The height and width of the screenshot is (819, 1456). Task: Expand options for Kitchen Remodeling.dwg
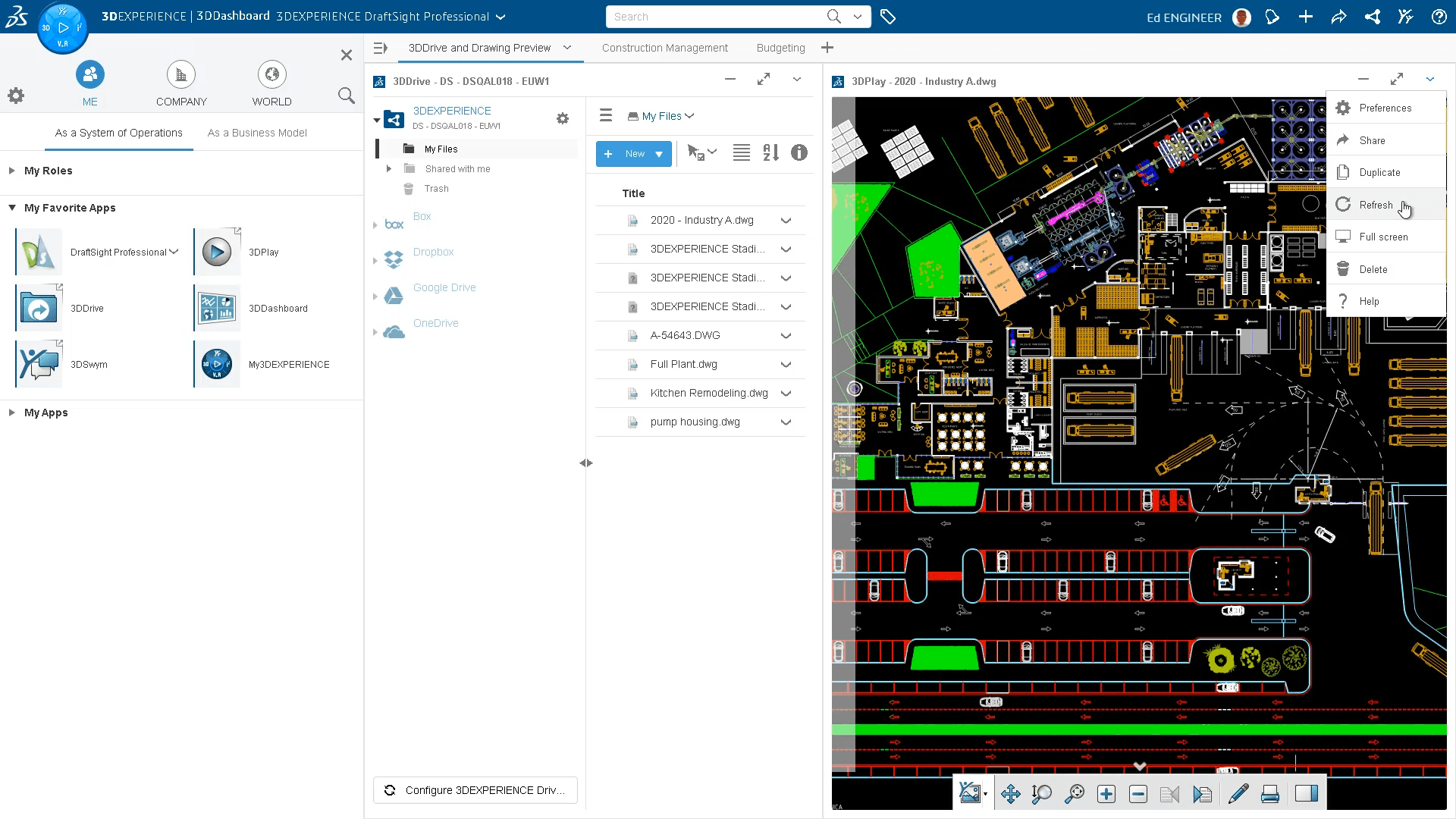786,394
